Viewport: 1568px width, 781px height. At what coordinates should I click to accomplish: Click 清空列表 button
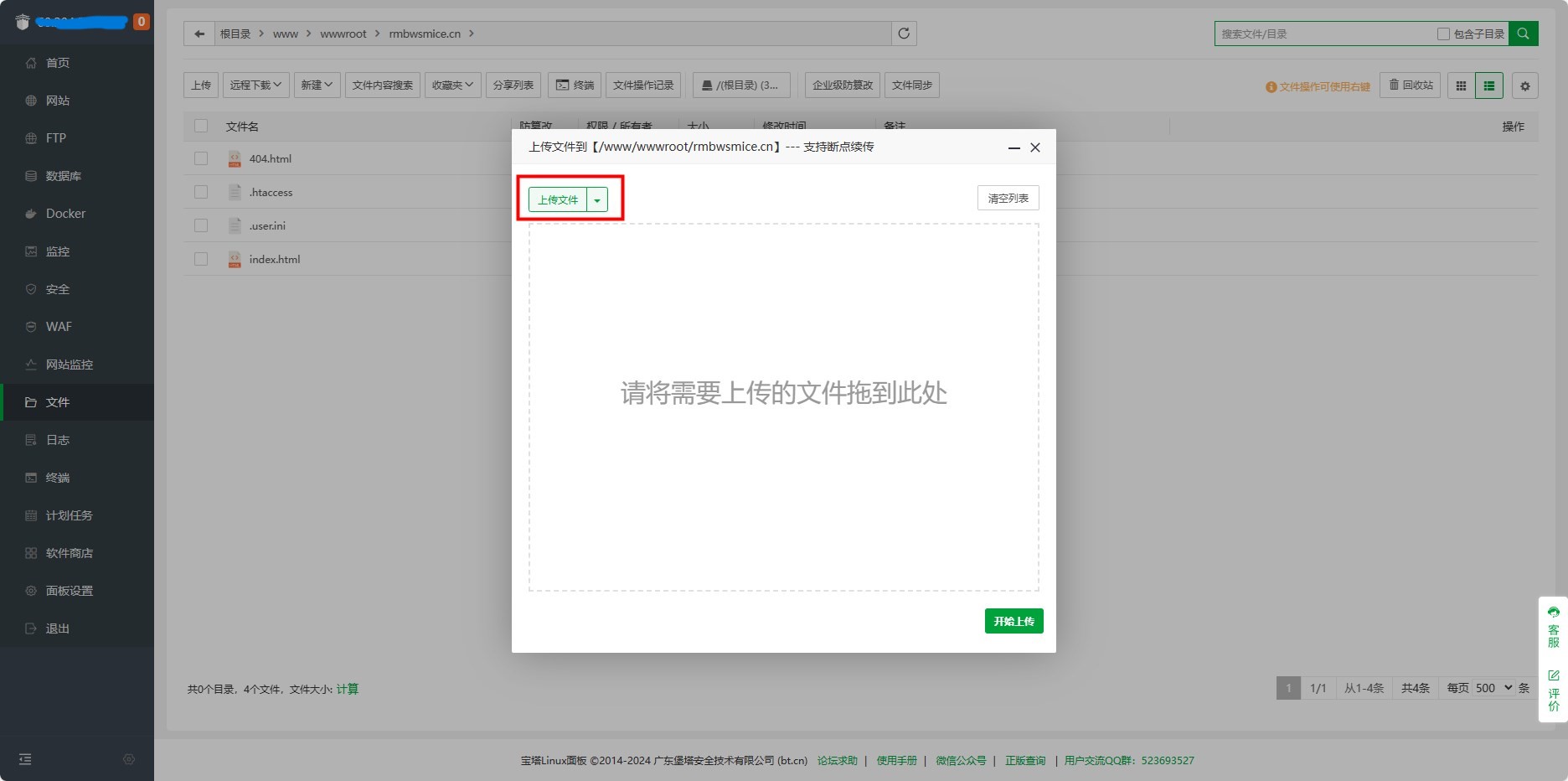point(1008,199)
